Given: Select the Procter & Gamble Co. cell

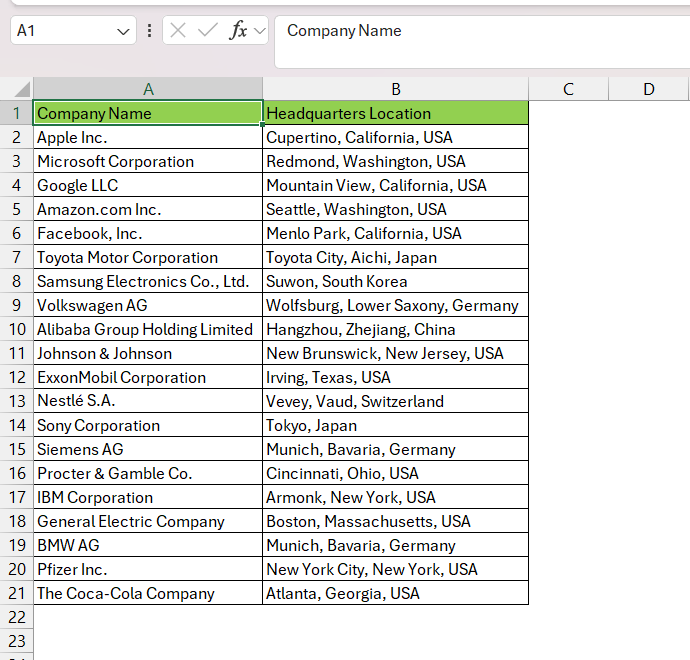Looking at the screenshot, I should 148,473.
